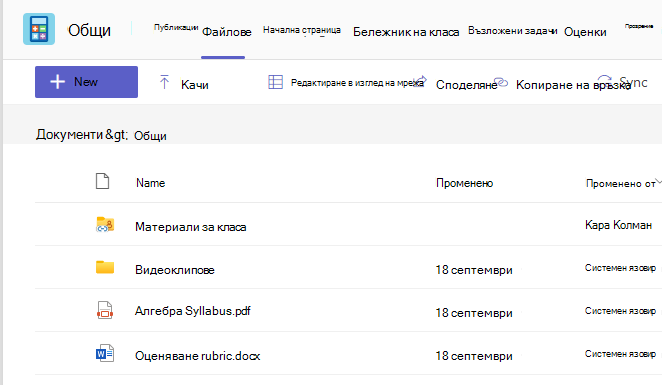Select the Качи upload button

[x=195, y=85]
